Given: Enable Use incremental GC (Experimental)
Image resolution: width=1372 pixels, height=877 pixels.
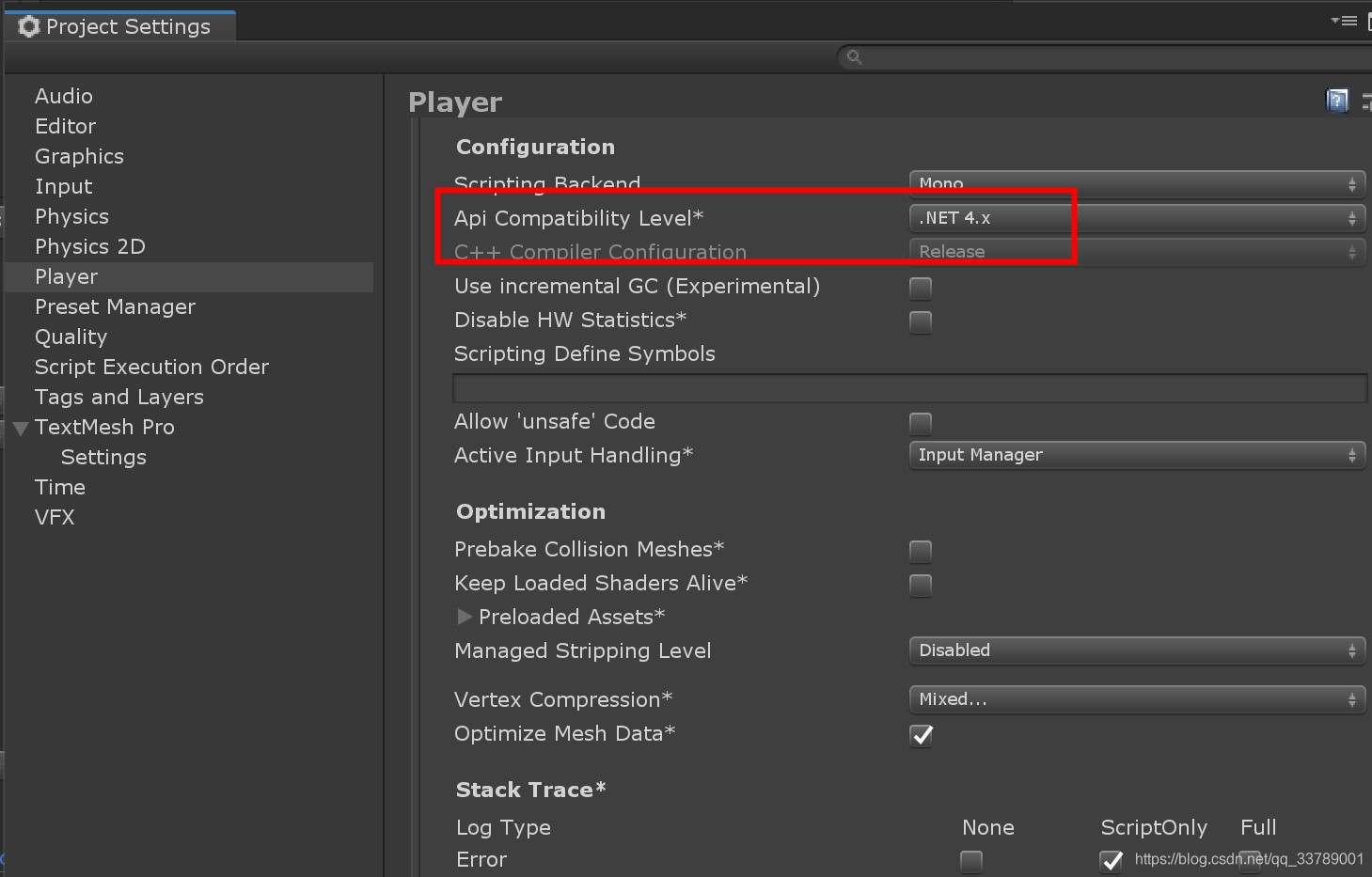Looking at the screenshot, I should (920, 289).
